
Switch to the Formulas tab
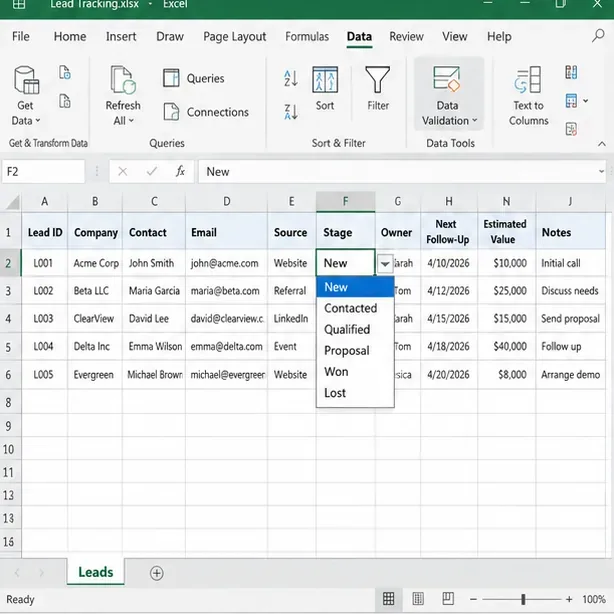(x=307, y=36)
